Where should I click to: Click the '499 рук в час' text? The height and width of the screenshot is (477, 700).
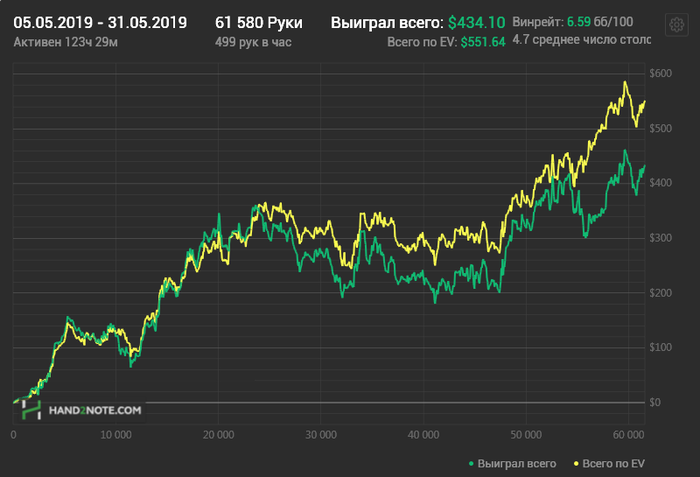coord(253,42)
